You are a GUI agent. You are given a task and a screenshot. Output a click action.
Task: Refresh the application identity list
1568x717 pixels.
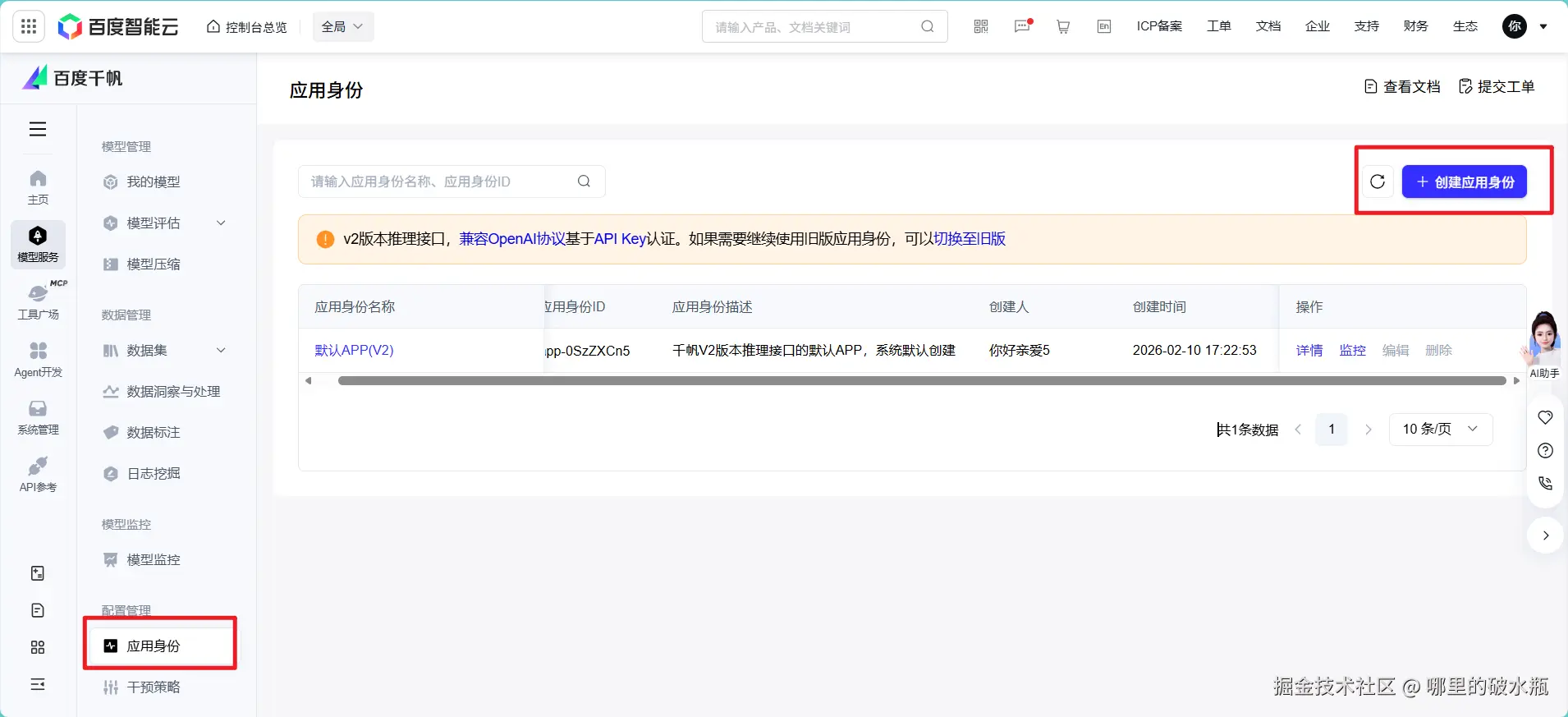pos(1378,182)
